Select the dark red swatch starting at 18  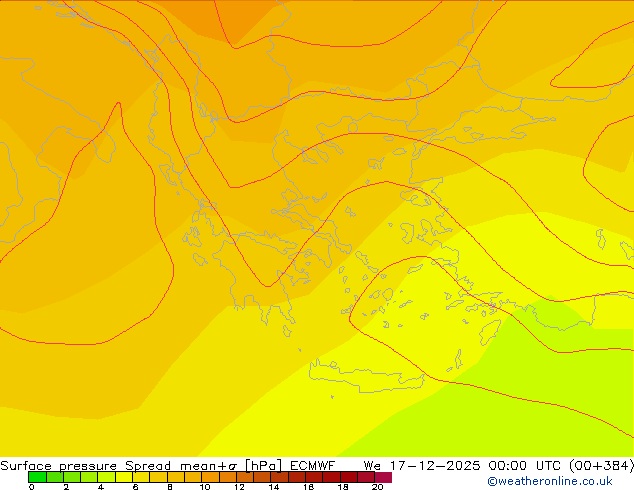click(x=349, y=477)
